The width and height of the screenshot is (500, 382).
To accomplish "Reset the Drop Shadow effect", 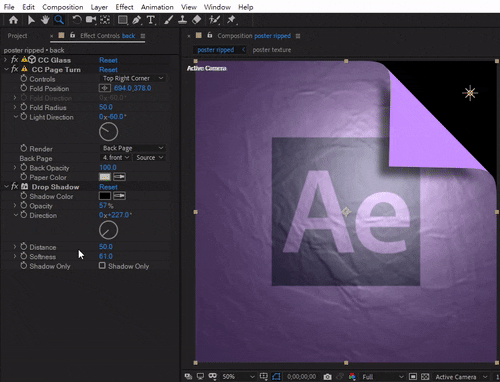I will click(108, 187).
